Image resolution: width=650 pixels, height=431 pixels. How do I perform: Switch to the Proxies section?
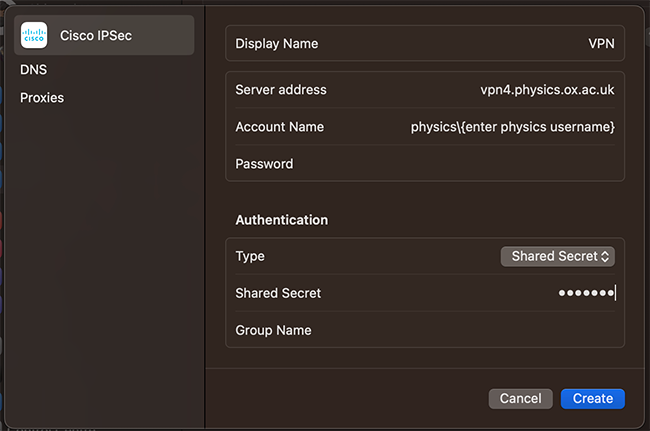click(42, 98)
